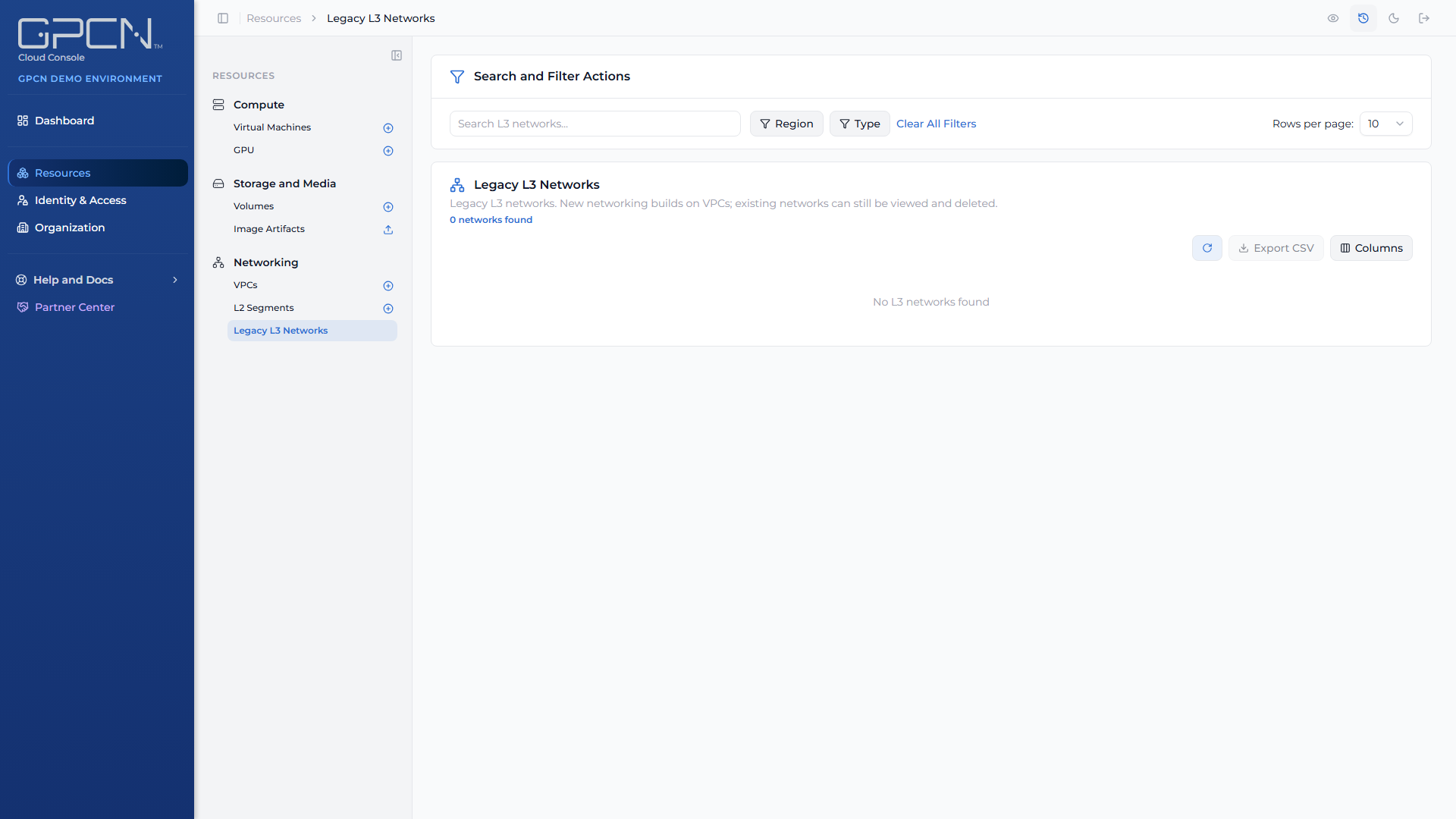Click '0 networks found' text
Viewport: 1456px width, 819px height.
491,220
